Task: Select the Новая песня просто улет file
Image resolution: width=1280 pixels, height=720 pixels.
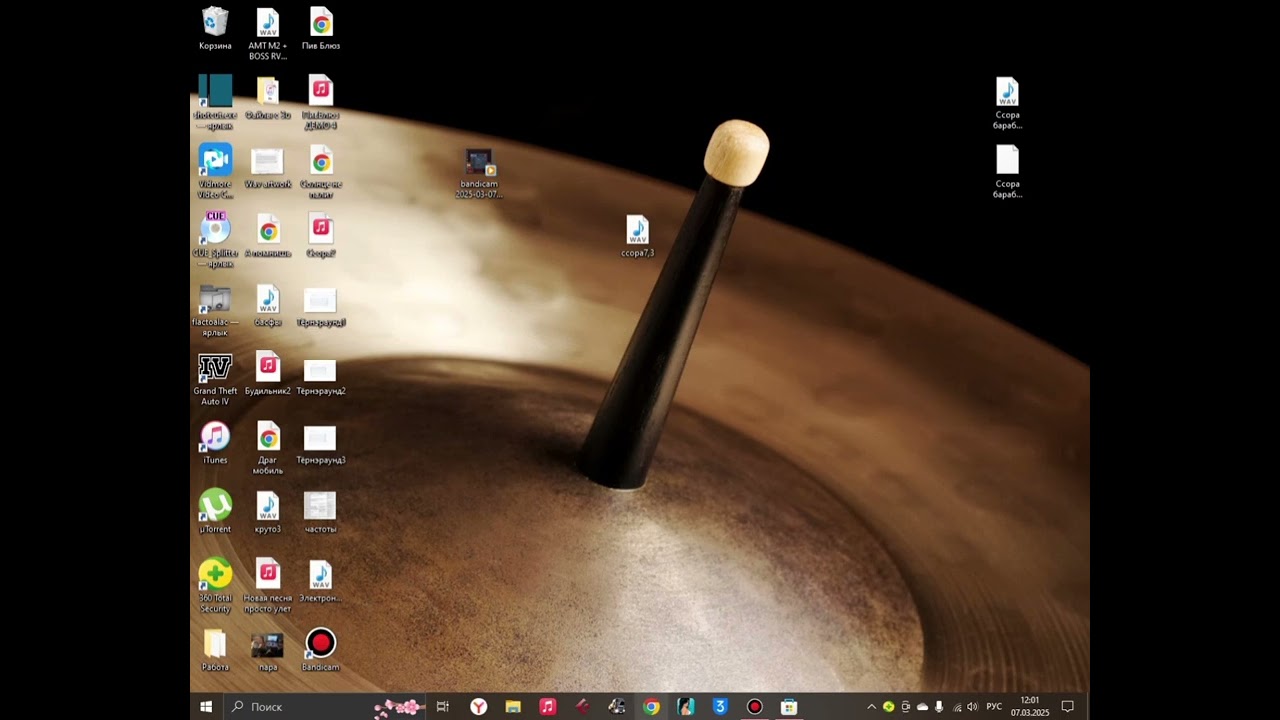Action: tap(268, 585)
